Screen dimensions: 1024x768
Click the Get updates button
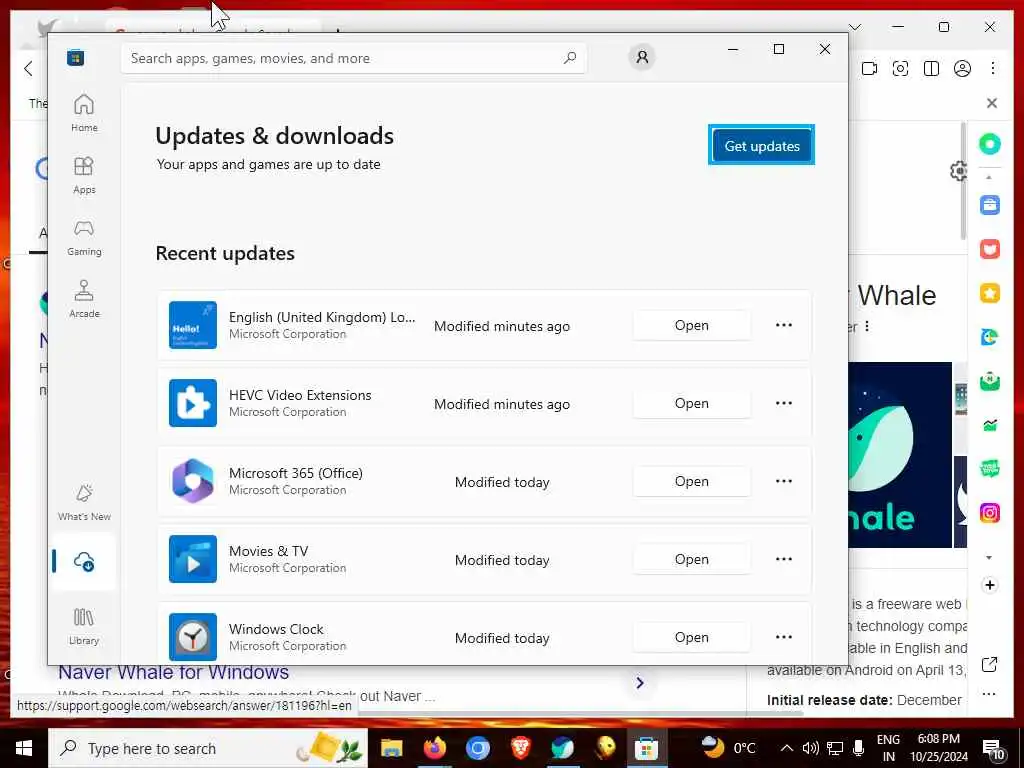[x=761, y=146]
